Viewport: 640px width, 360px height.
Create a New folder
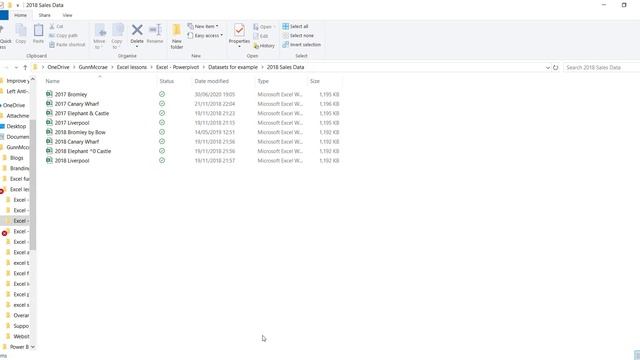click(x=177, y=36)
